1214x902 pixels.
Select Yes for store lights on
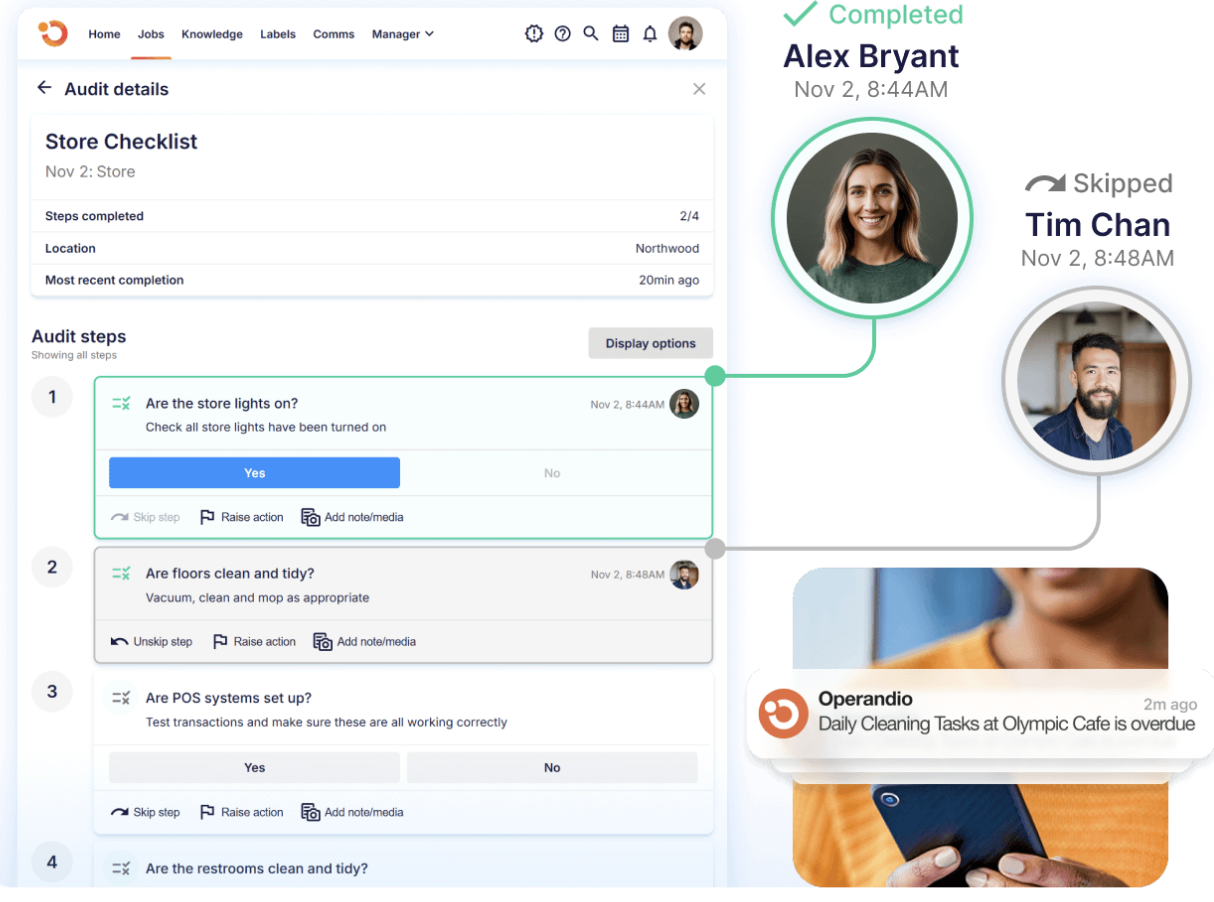coord(254,473)
